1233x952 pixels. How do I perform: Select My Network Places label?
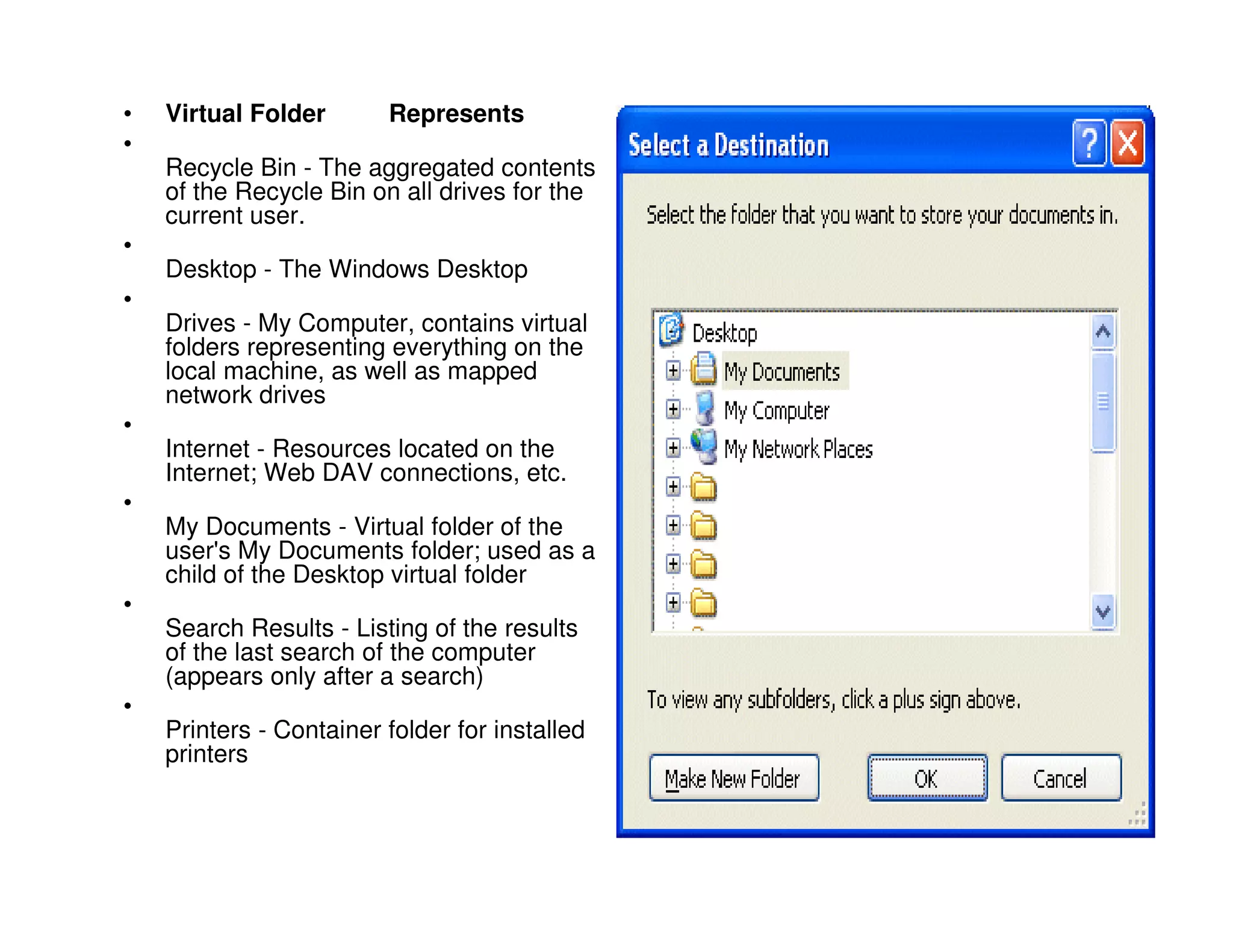pyautogui.click(x=798, y=450)
